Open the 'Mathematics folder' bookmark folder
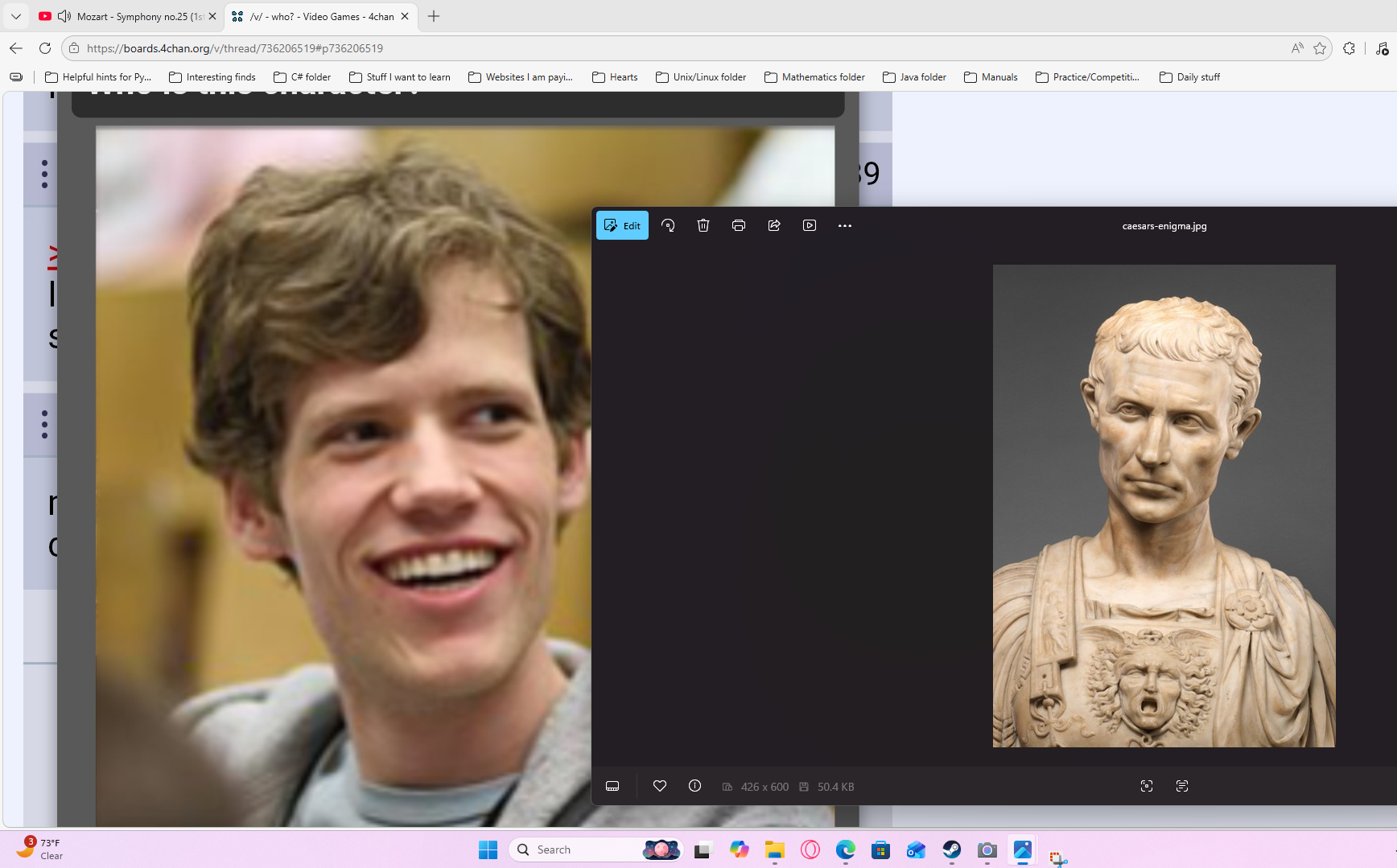The height and width of the screenshot is (868, 1397). click(815, 77)
